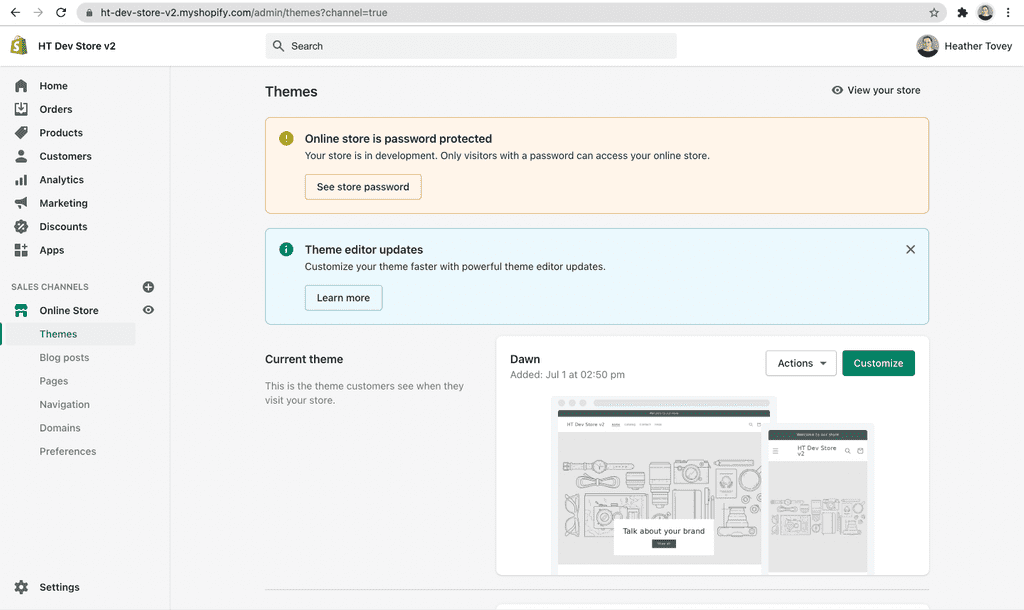The image size is (1024, 610).
Task: Customize the Dawn theme
Action: (878, 363)
